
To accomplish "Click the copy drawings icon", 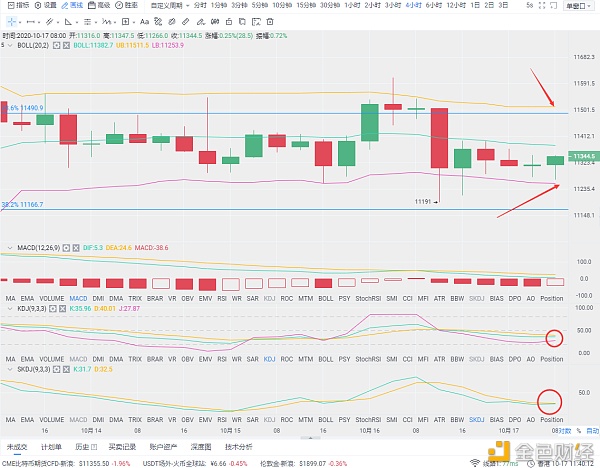I will 242,22.
